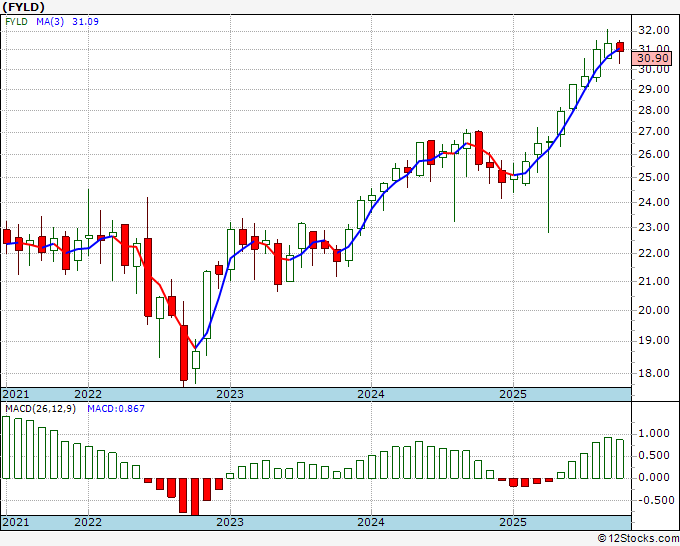Click the 26.00 price axis label
The image size is (680, 546).
coord(654,154)
